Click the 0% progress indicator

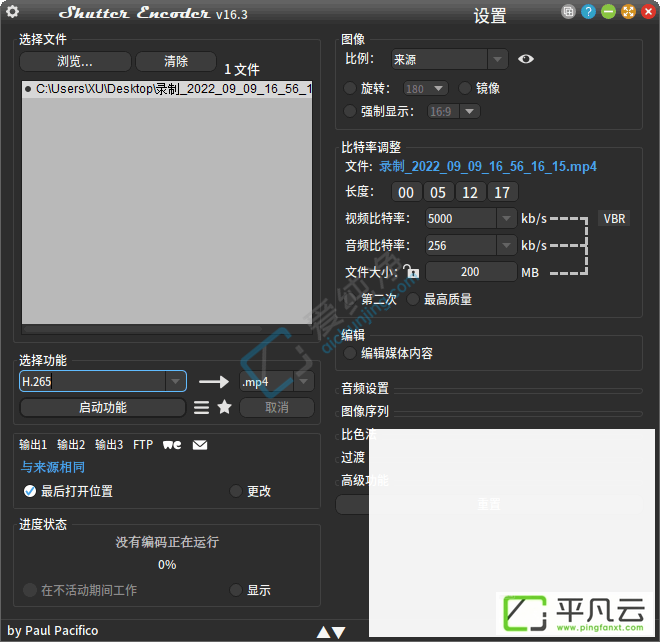(167, 565)
